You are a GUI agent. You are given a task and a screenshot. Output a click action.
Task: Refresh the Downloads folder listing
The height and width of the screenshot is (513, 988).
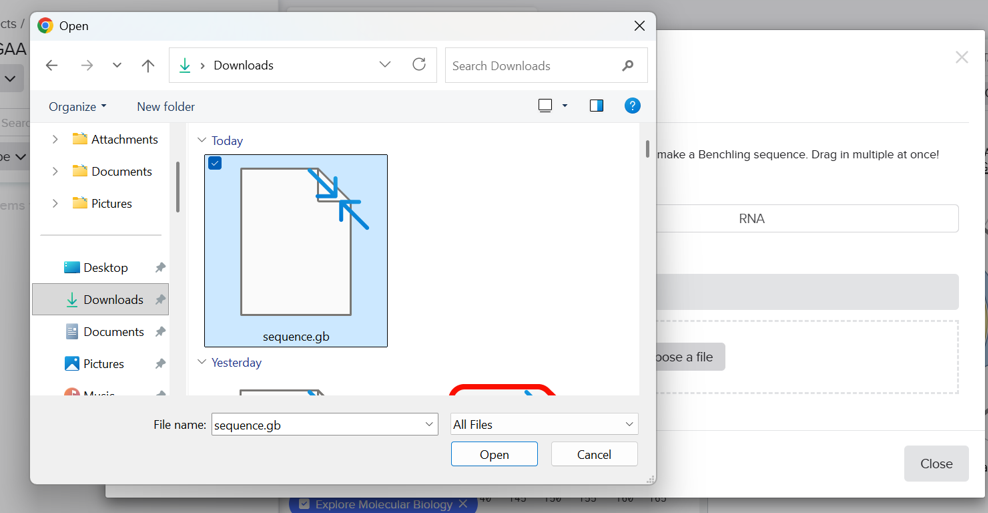pyautogui.click(x=419, y=65)
